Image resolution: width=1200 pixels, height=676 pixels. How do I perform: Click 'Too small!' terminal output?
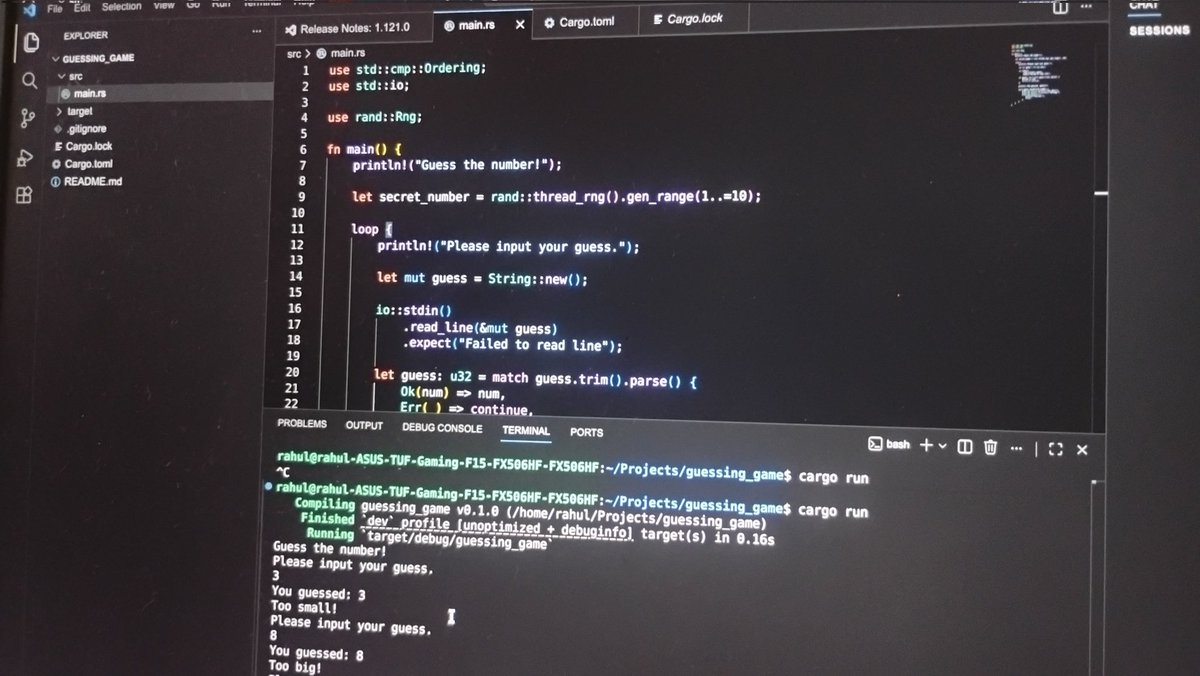(304, 607)
